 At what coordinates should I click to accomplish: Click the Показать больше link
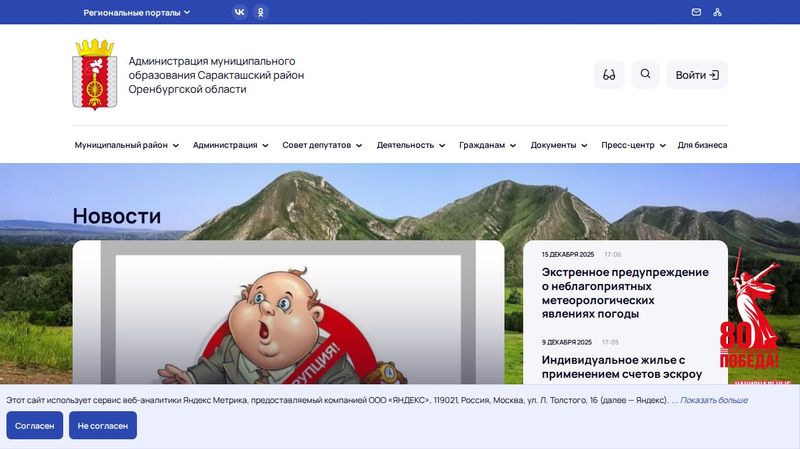pyautogui.click(x=714, y=400)
